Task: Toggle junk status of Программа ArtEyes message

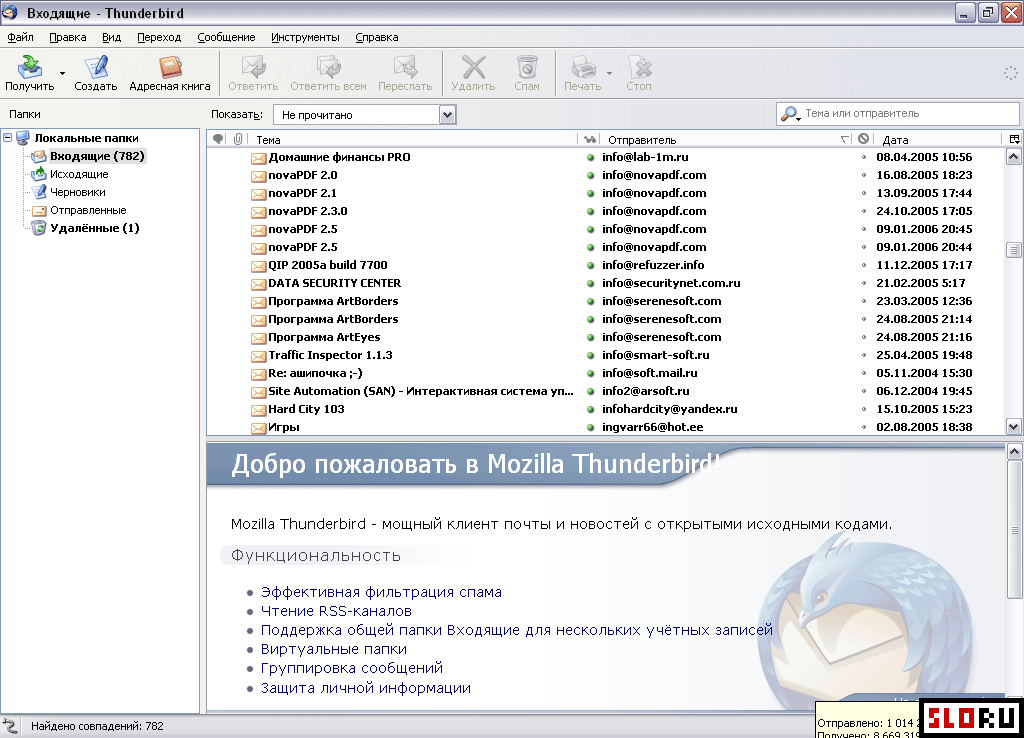Action: tap(863, 337)
